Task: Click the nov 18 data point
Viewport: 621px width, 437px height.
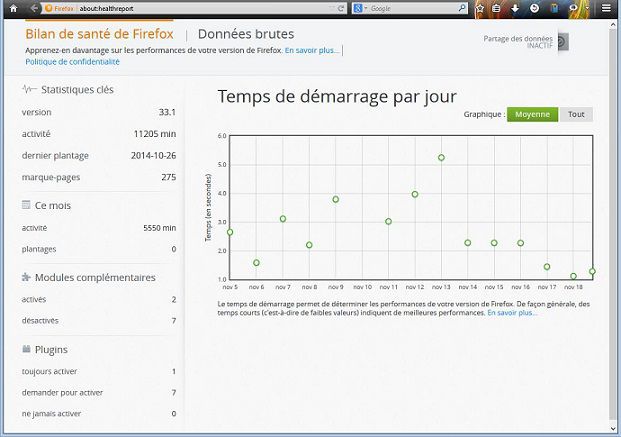Action: pyautogui.click(x=573, y=276)
